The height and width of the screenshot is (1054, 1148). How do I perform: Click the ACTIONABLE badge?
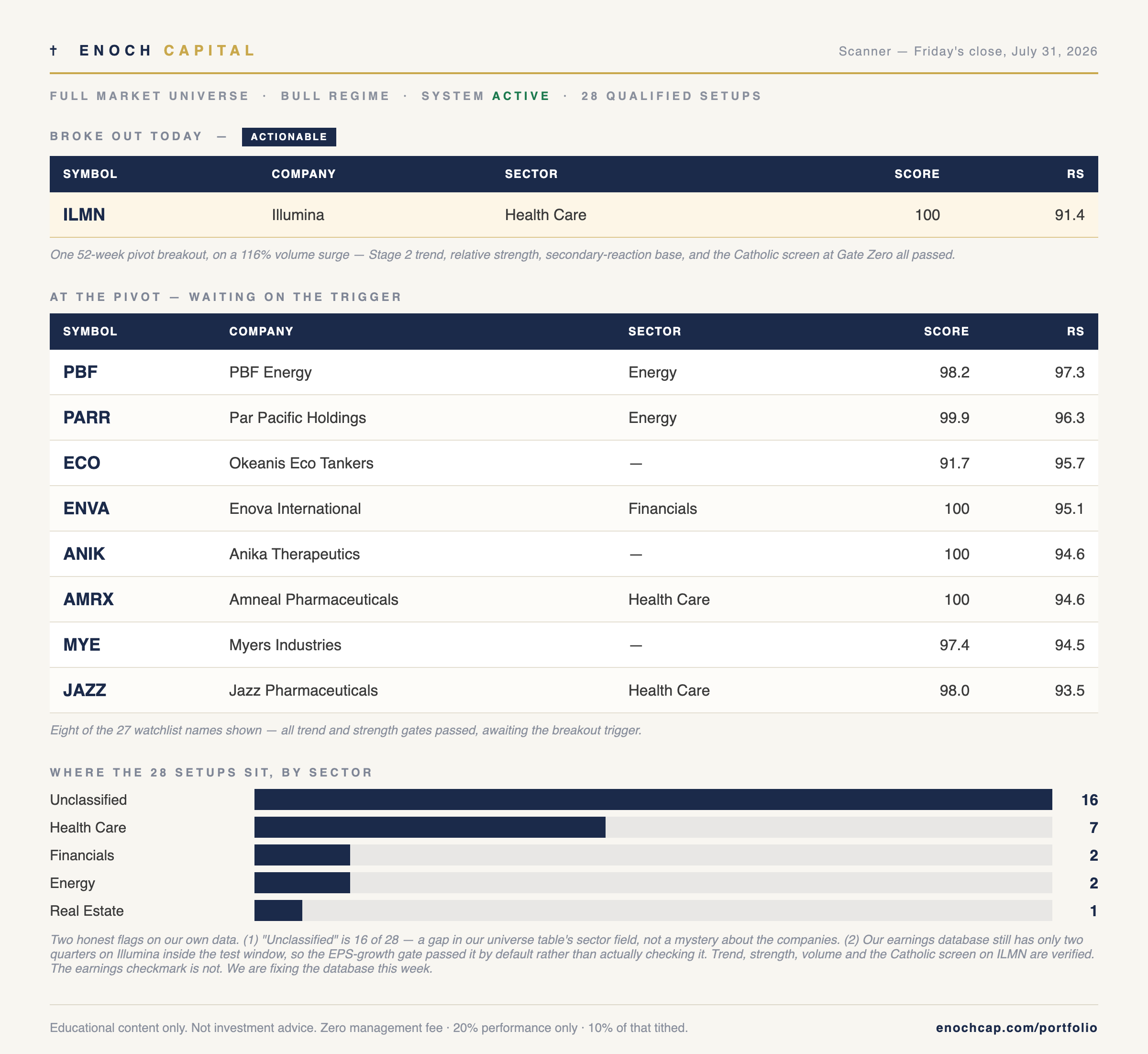click(x=288, y=137)
